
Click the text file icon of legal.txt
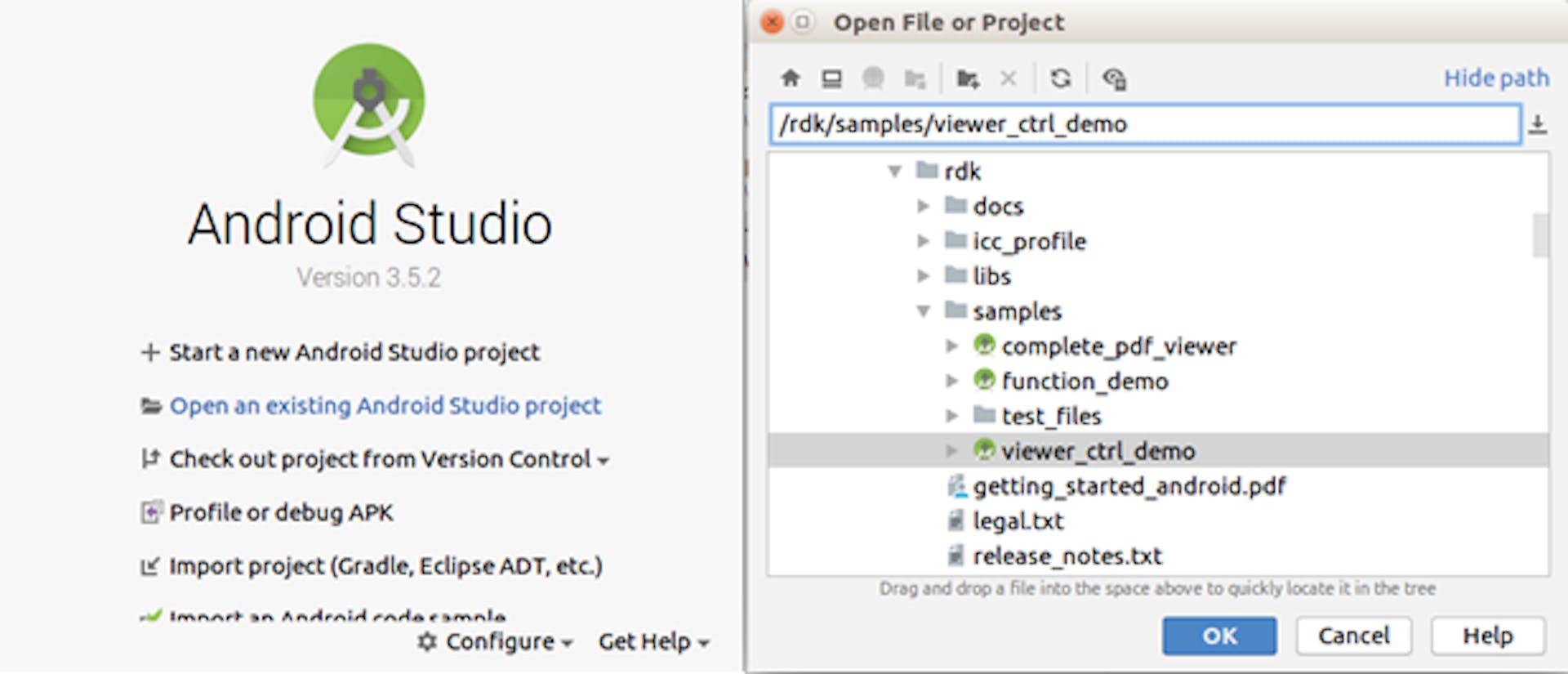(955, 520)
